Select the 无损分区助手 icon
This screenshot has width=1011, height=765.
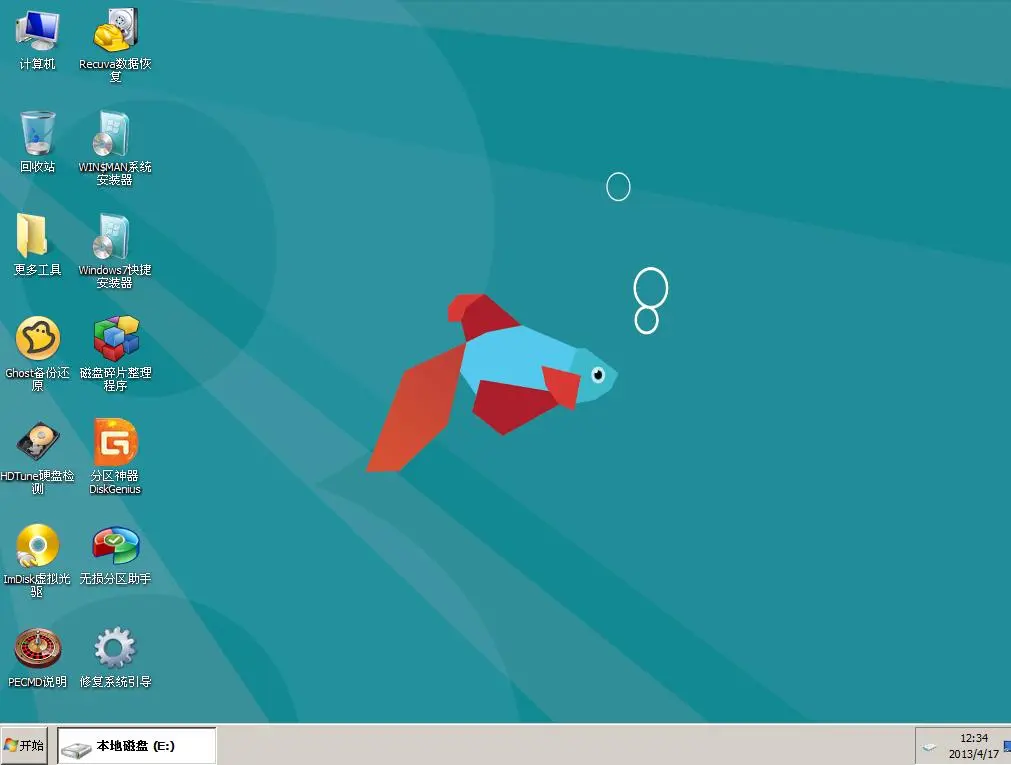(x=115, y=546)
